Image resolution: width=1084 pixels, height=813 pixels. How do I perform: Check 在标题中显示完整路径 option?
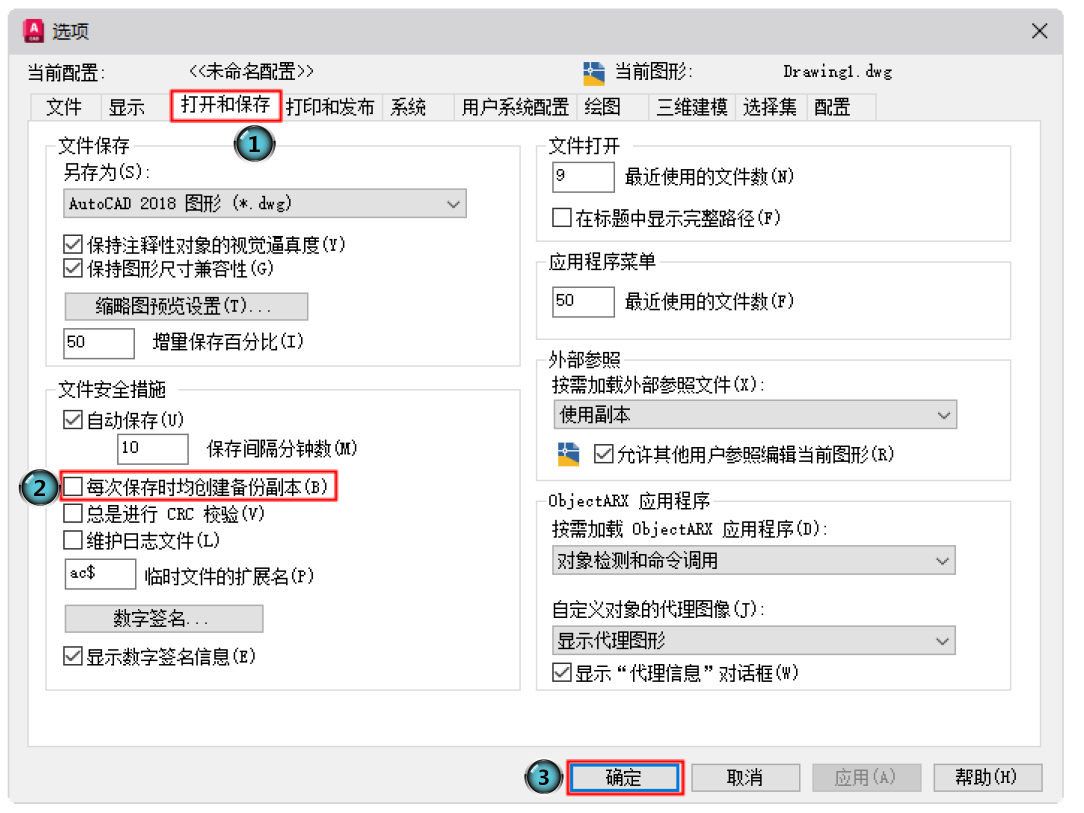562,217
